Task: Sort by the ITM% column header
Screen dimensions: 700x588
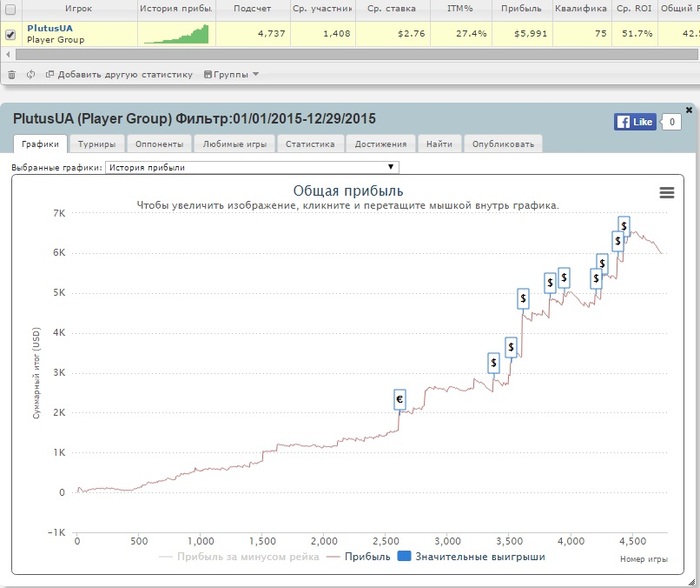Action: pyautogui.click(x=460, y=8)
